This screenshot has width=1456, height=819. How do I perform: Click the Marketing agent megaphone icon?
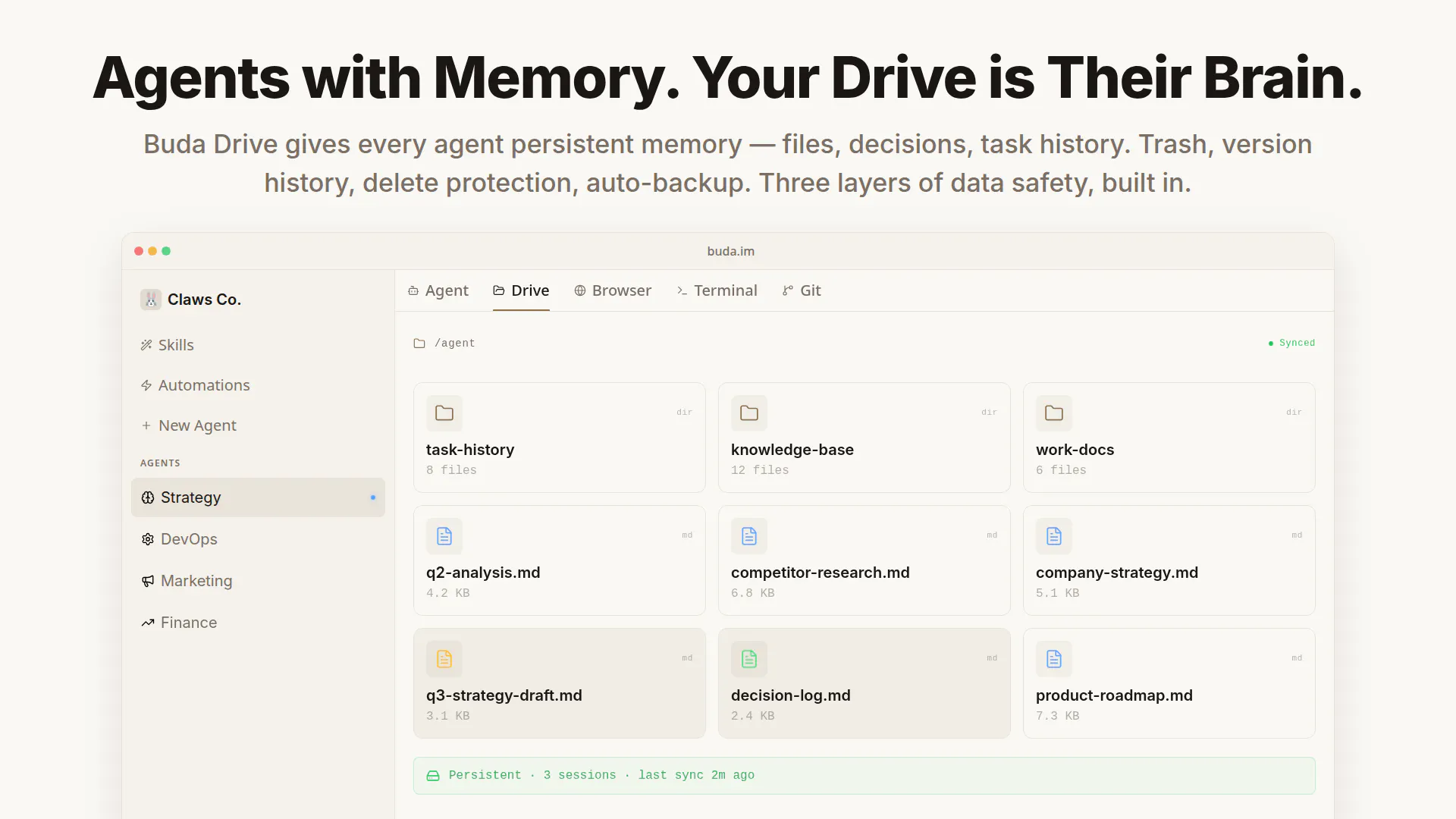tap(148, 581)
